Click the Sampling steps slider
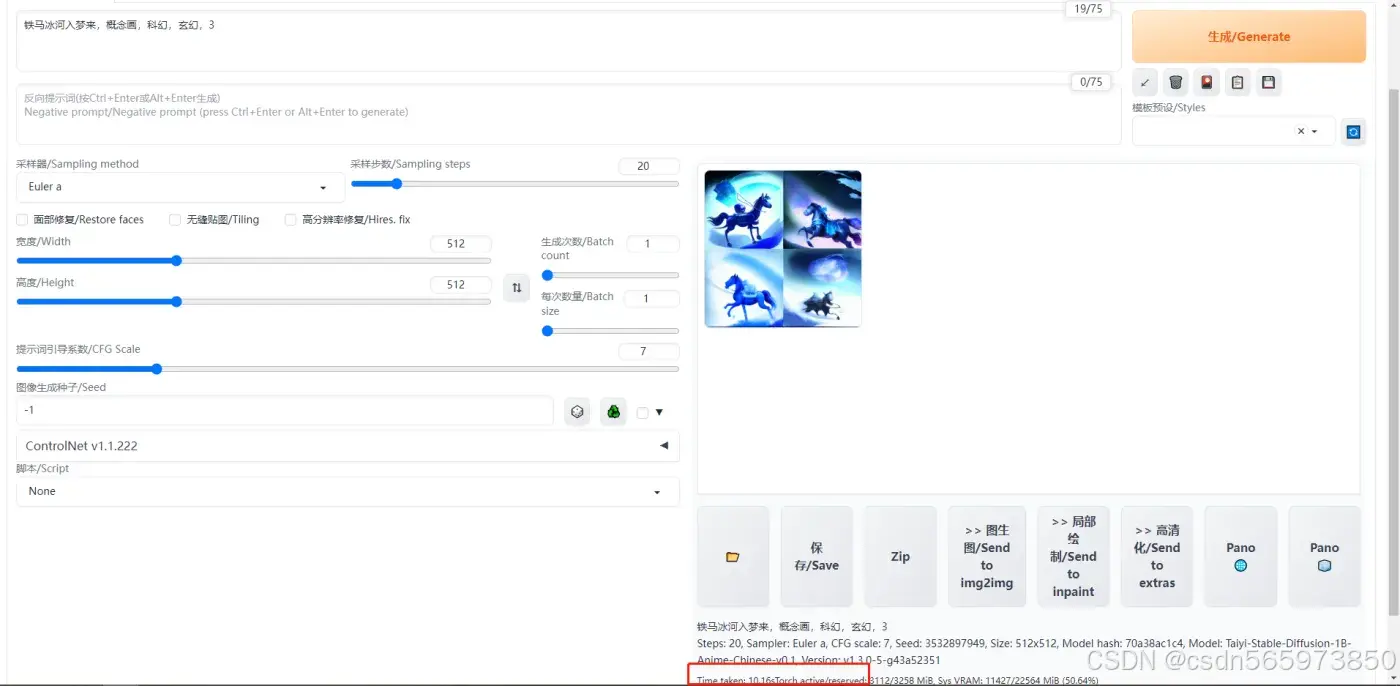Viewport: 1400px width, 686px height. point(514,184)
